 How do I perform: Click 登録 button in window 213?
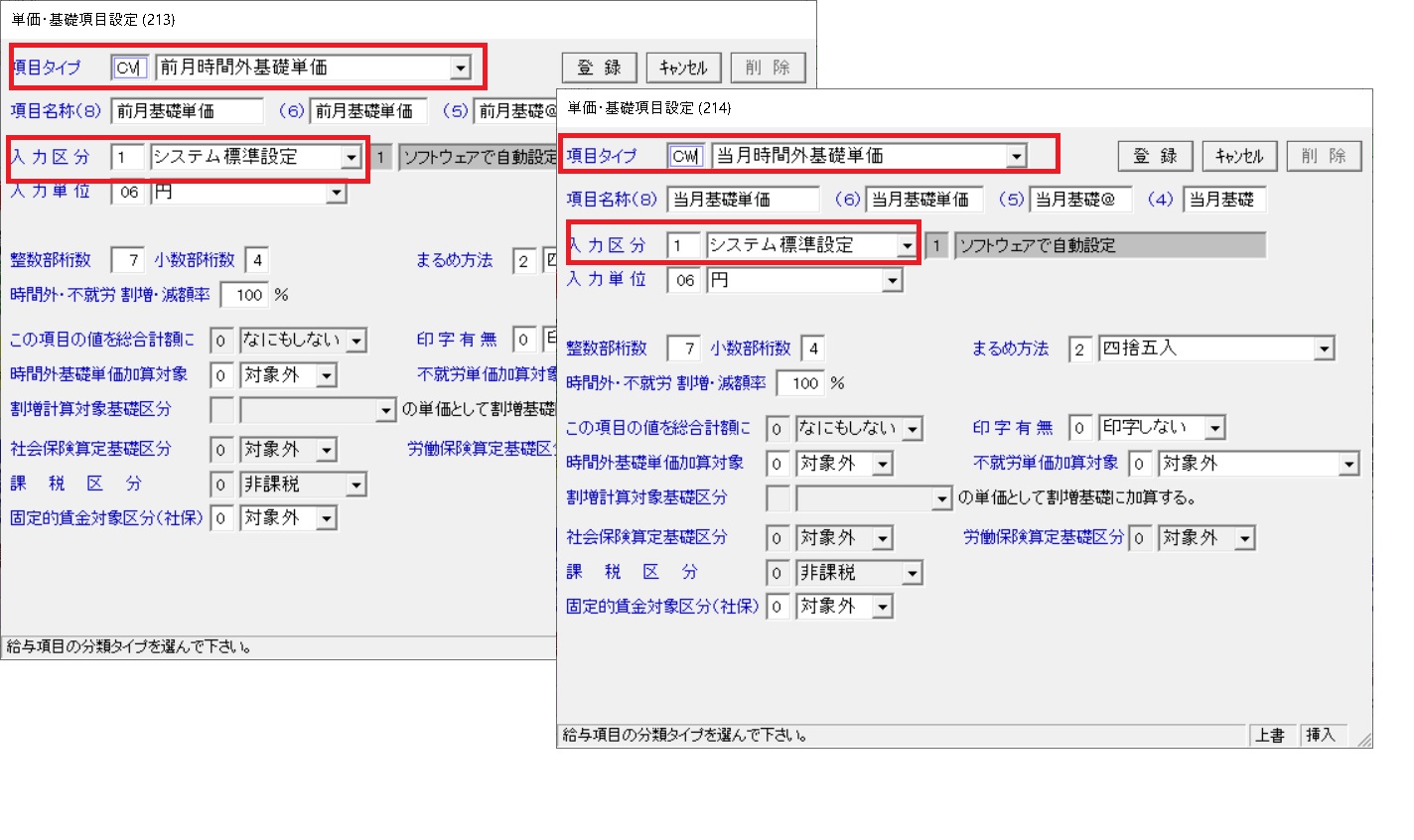pyautogui.click(x=599, y=68)
